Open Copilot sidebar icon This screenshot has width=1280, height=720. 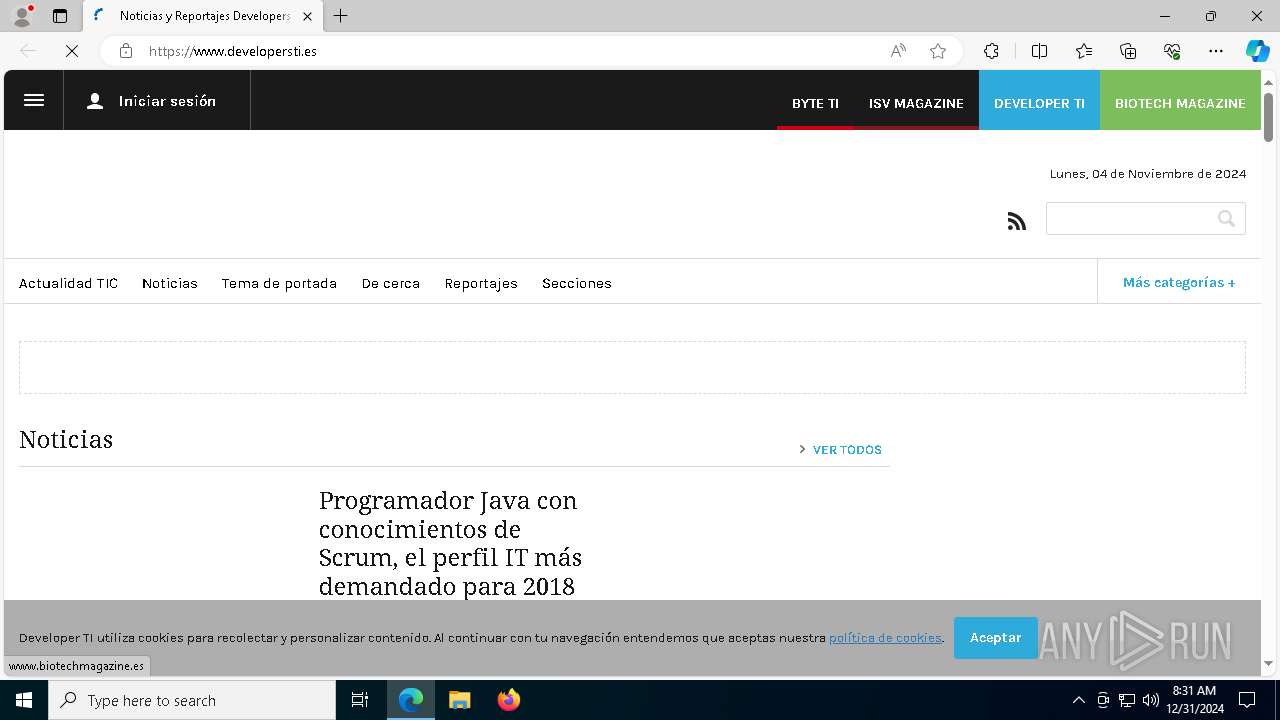[x=1257, y=51]
